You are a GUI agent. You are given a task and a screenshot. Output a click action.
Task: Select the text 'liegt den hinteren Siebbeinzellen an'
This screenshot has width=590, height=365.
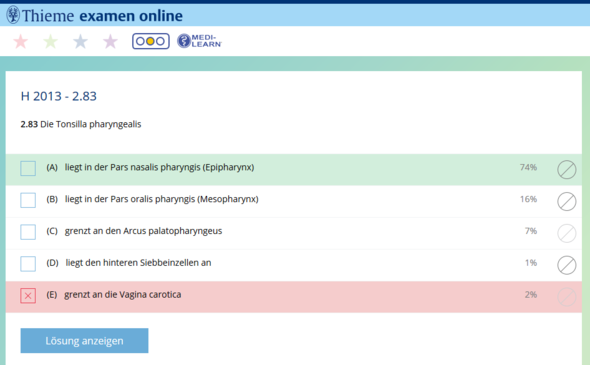138,263
